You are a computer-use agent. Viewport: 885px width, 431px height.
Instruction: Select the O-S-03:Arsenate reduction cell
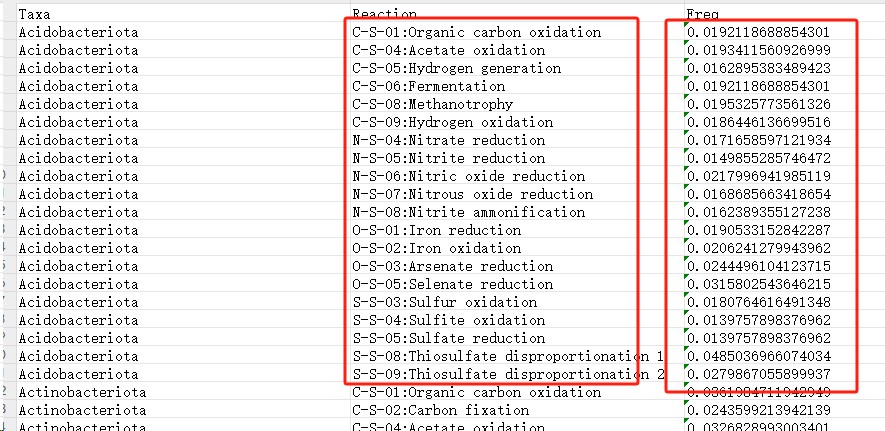coord(452,266)
